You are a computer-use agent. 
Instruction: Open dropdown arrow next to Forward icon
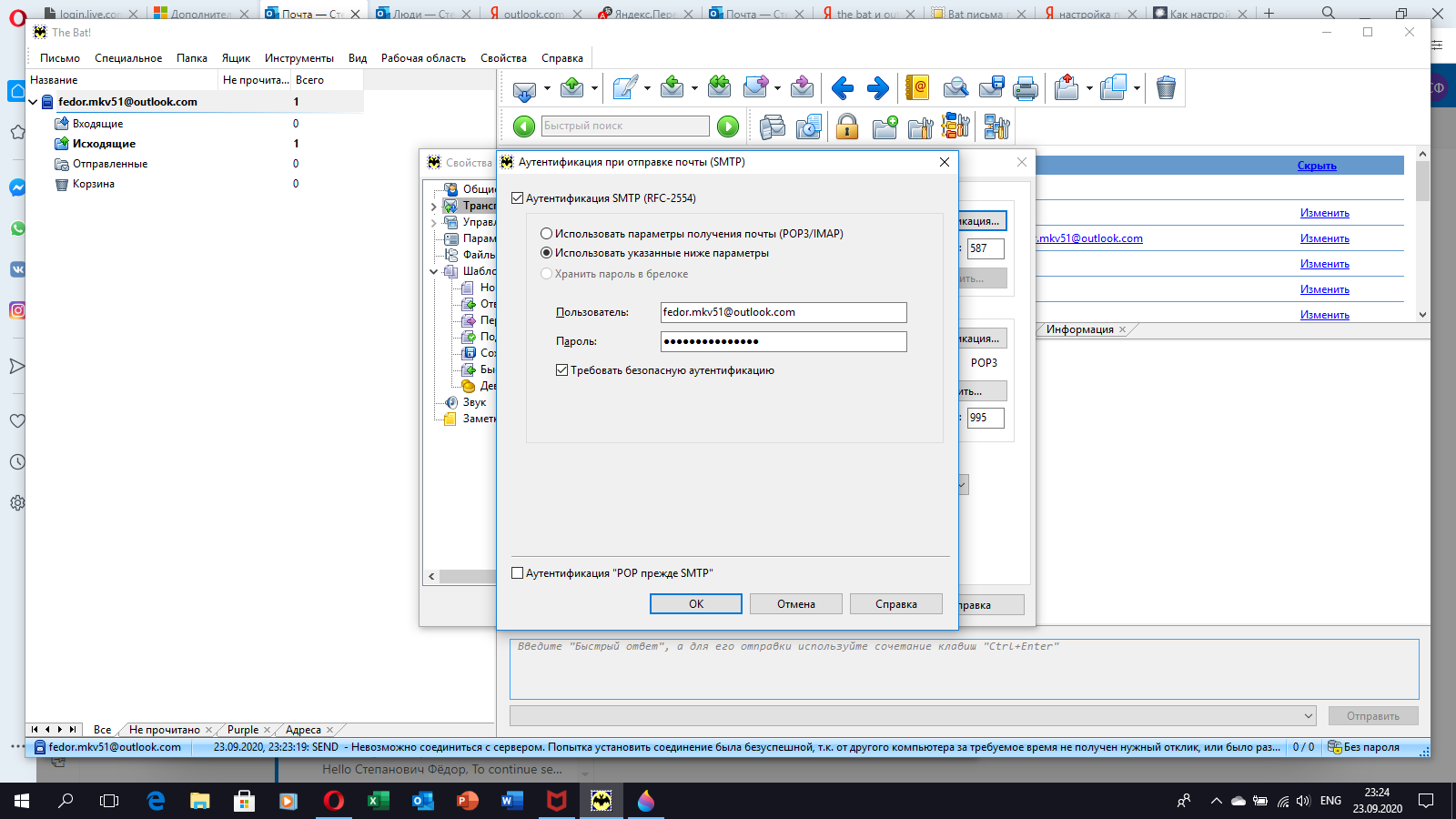click(x=777, y=89)
